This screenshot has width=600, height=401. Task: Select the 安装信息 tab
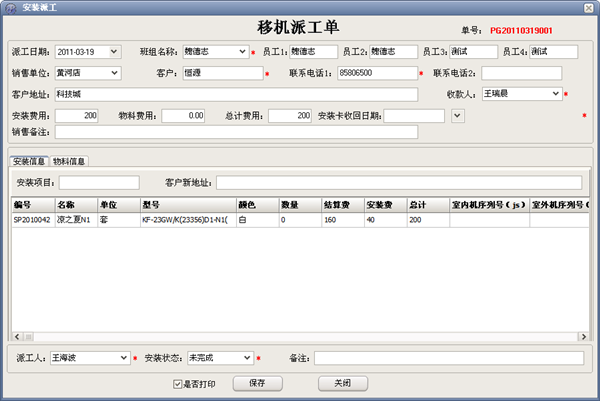(28, 160)
